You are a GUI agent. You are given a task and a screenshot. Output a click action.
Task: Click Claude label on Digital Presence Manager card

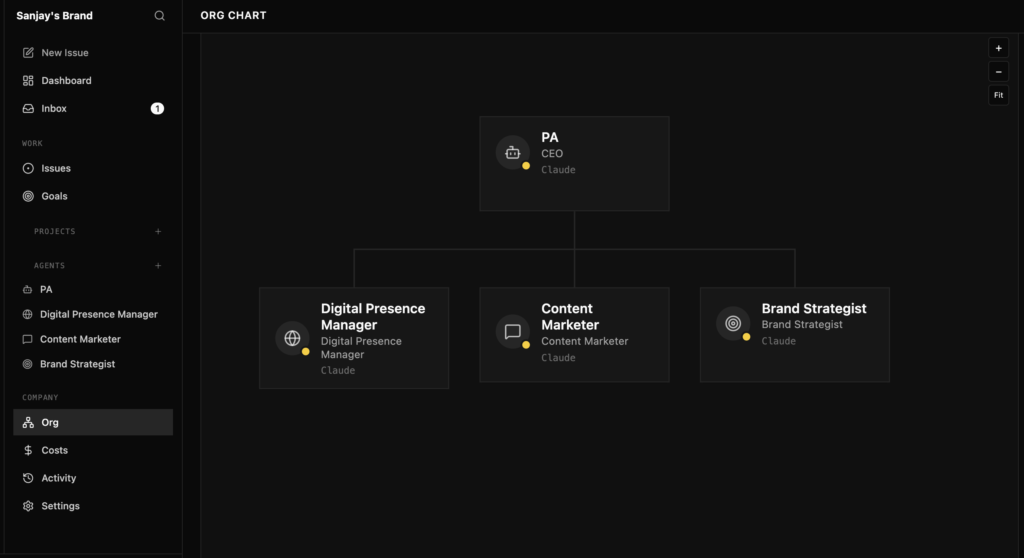tap(338, 370)
